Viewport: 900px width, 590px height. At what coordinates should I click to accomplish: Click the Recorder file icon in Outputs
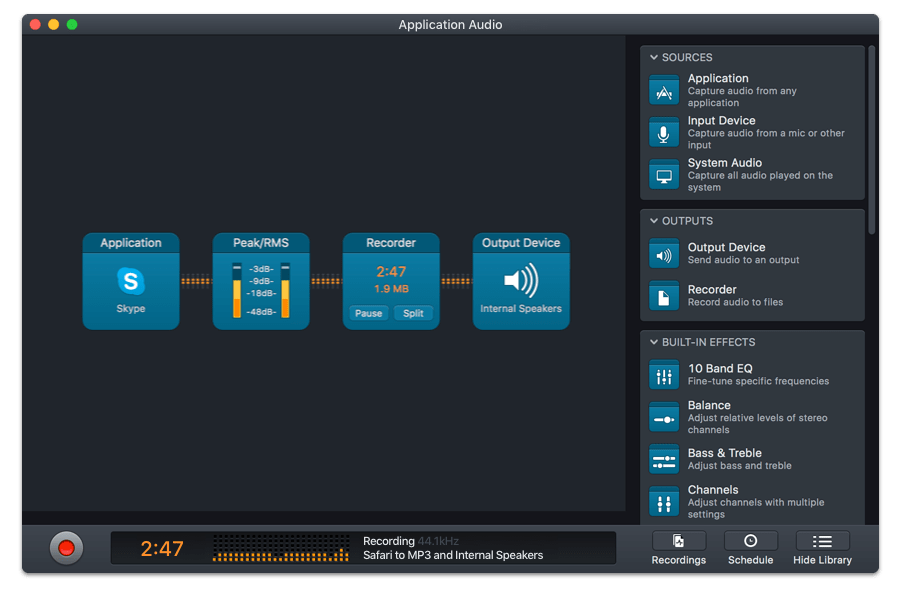[664, 296]
